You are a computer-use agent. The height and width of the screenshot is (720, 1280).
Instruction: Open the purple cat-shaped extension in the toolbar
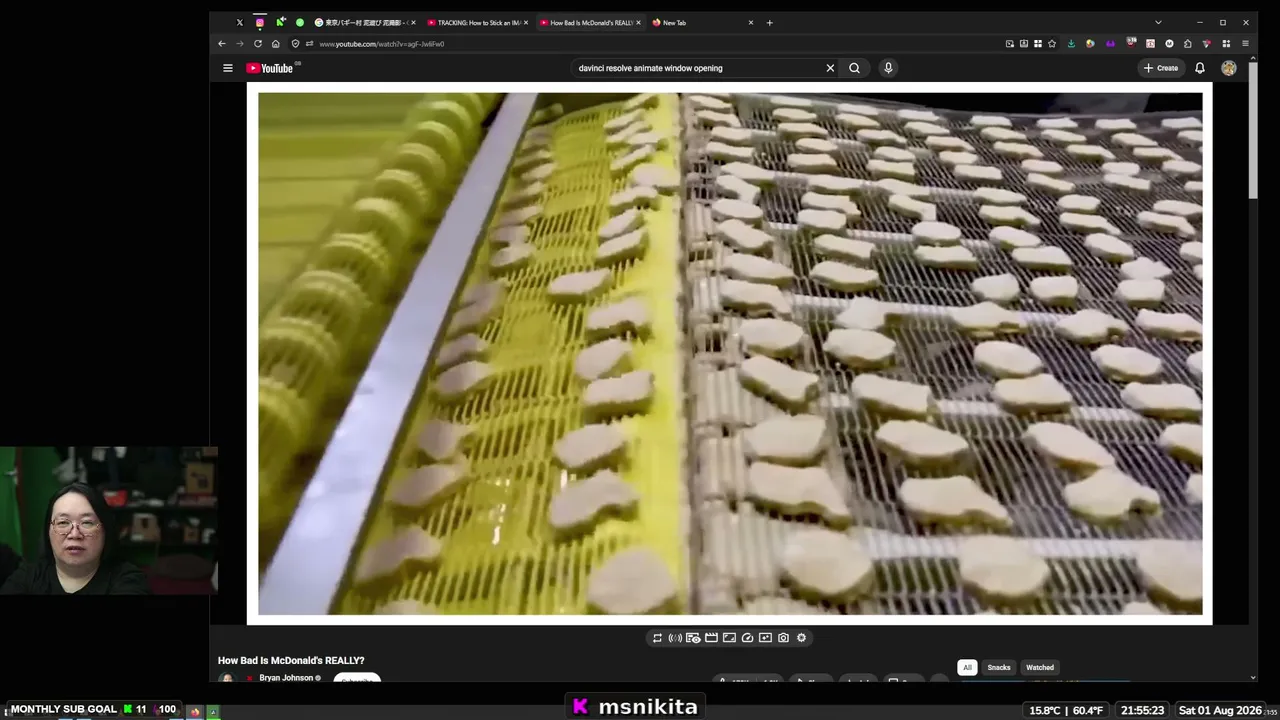point(1110,44)
